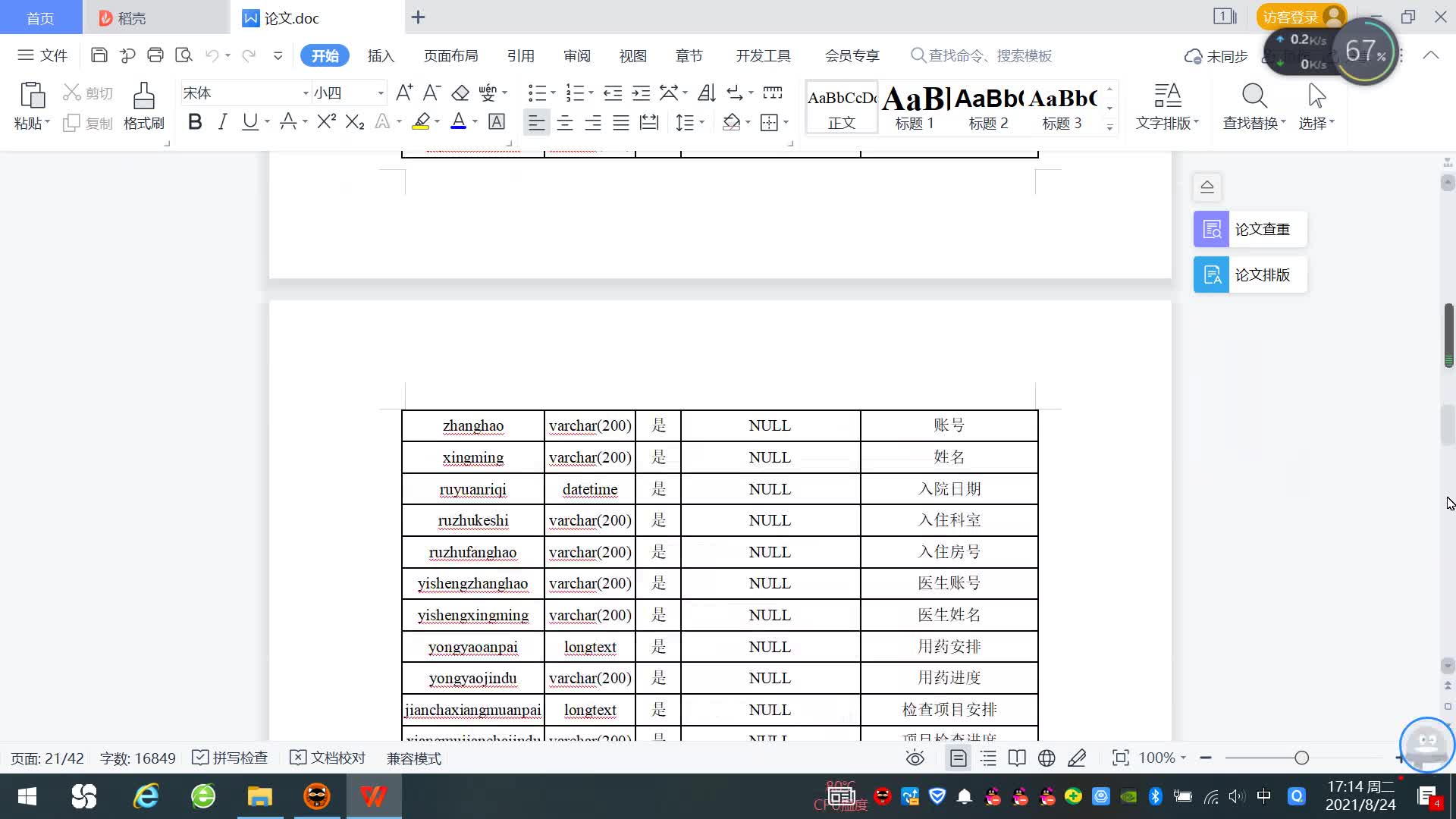
Task: Click the Redo arrow
Action: (248, 55)
